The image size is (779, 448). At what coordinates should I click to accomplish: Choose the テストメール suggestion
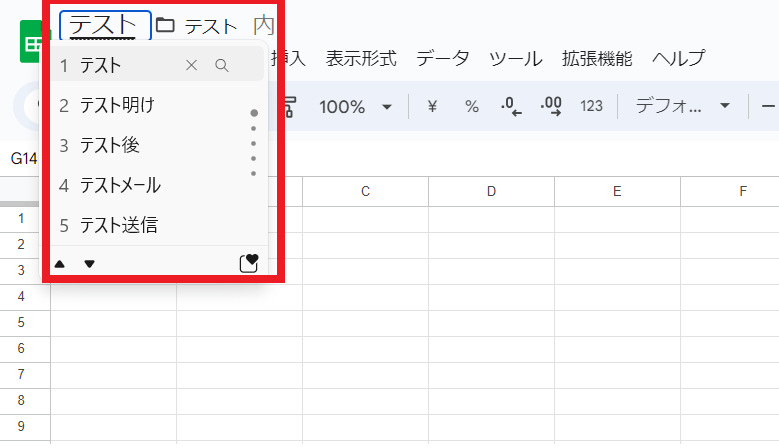click(x=120, y=185)
